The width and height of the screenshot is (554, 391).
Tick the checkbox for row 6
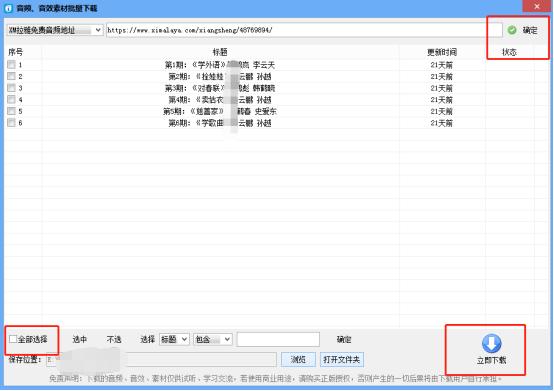[11, 123]
